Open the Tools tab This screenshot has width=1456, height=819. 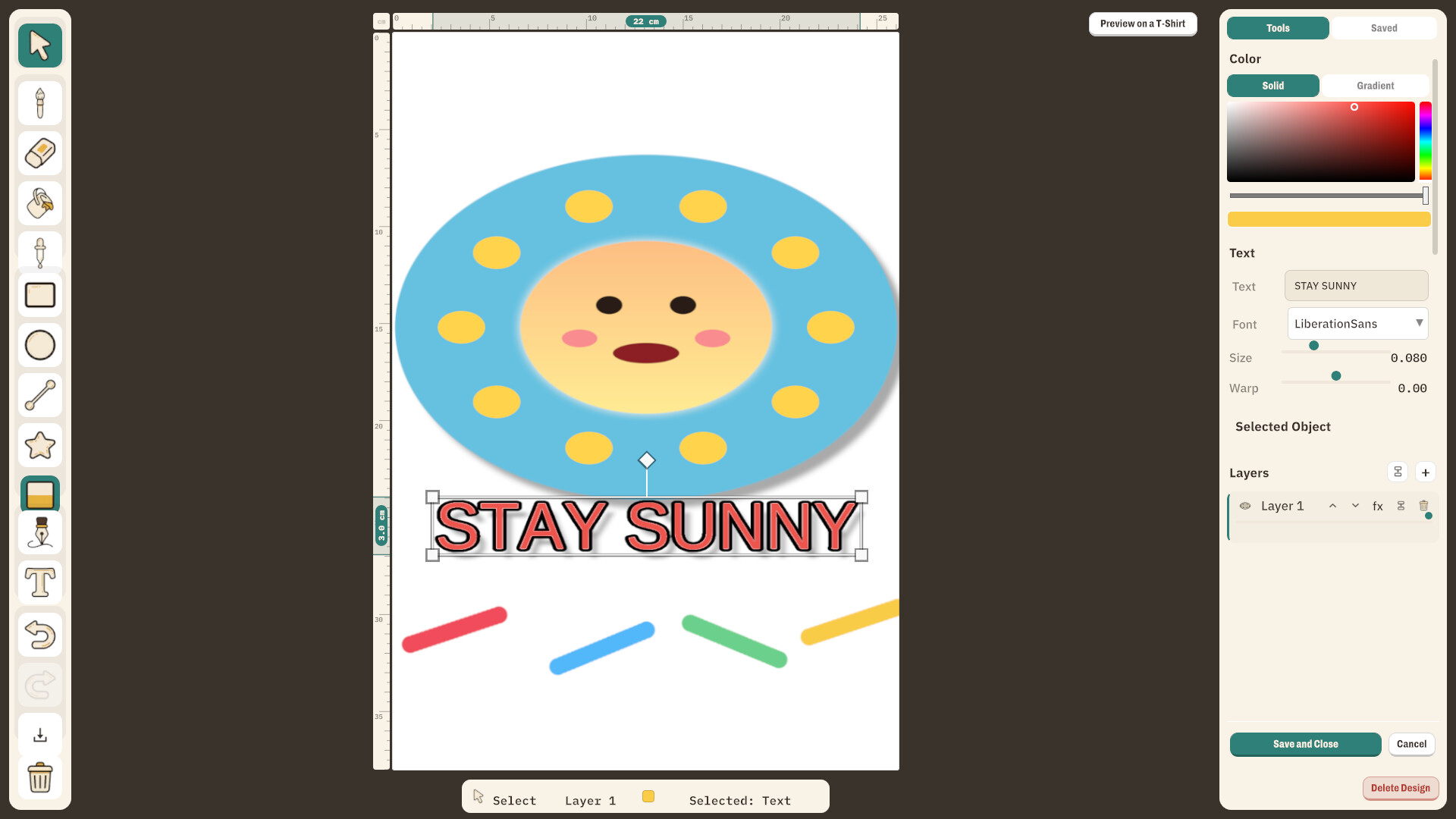1278,28
